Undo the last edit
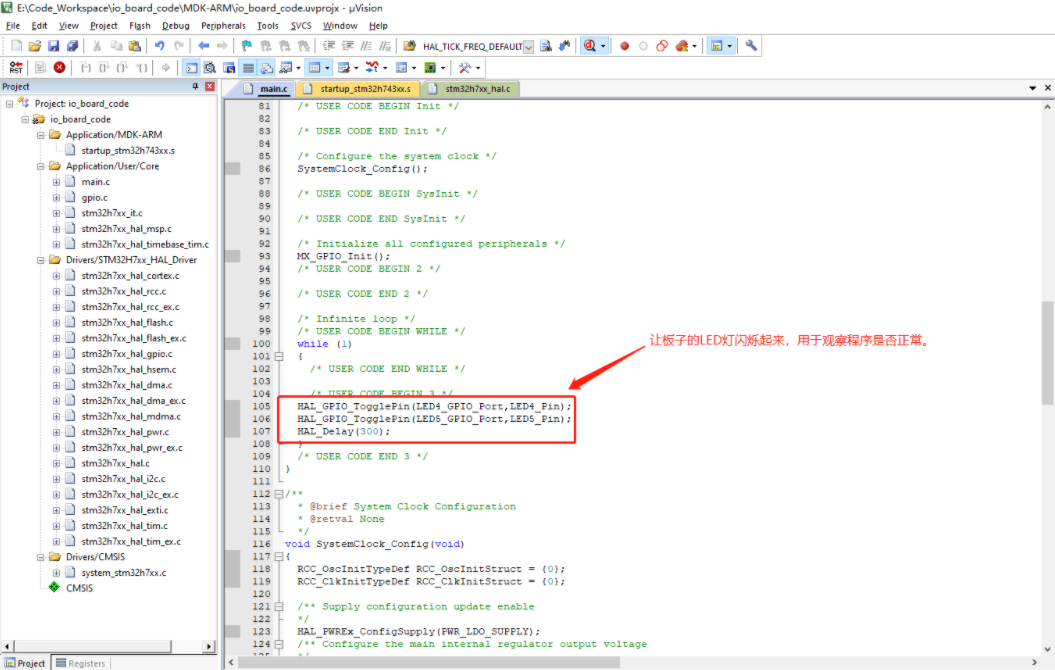 click(159, 46)
